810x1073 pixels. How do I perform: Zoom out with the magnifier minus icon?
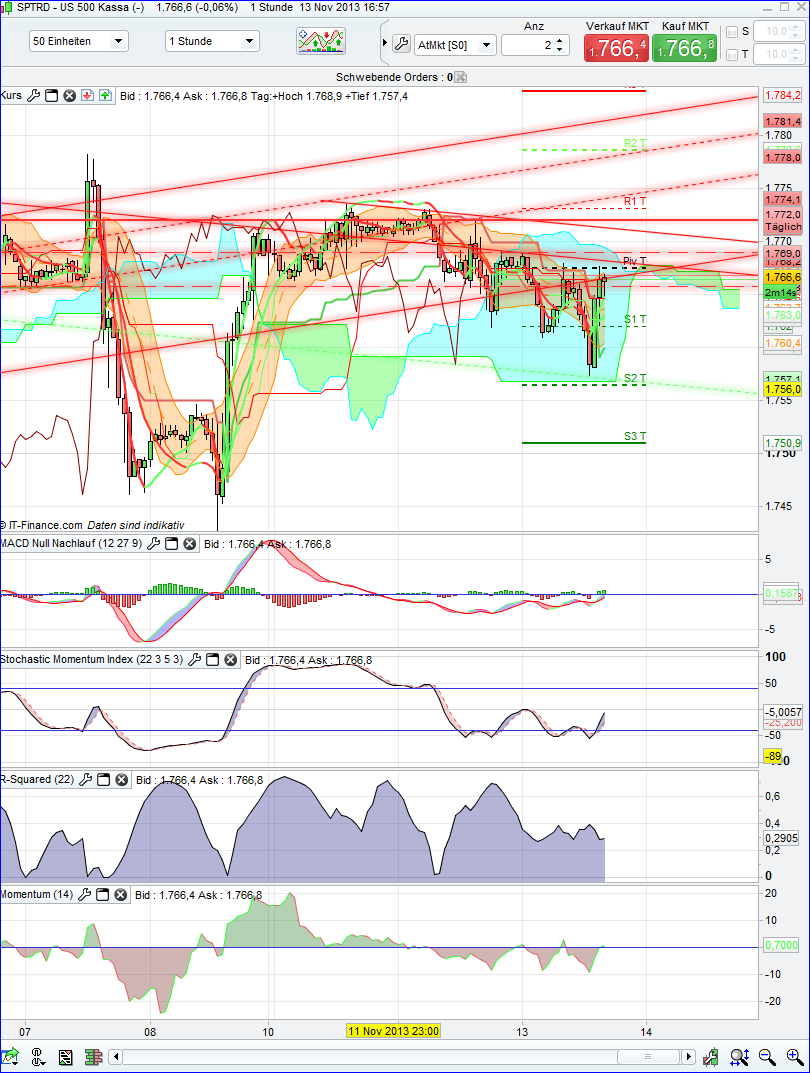[767, 1057]
